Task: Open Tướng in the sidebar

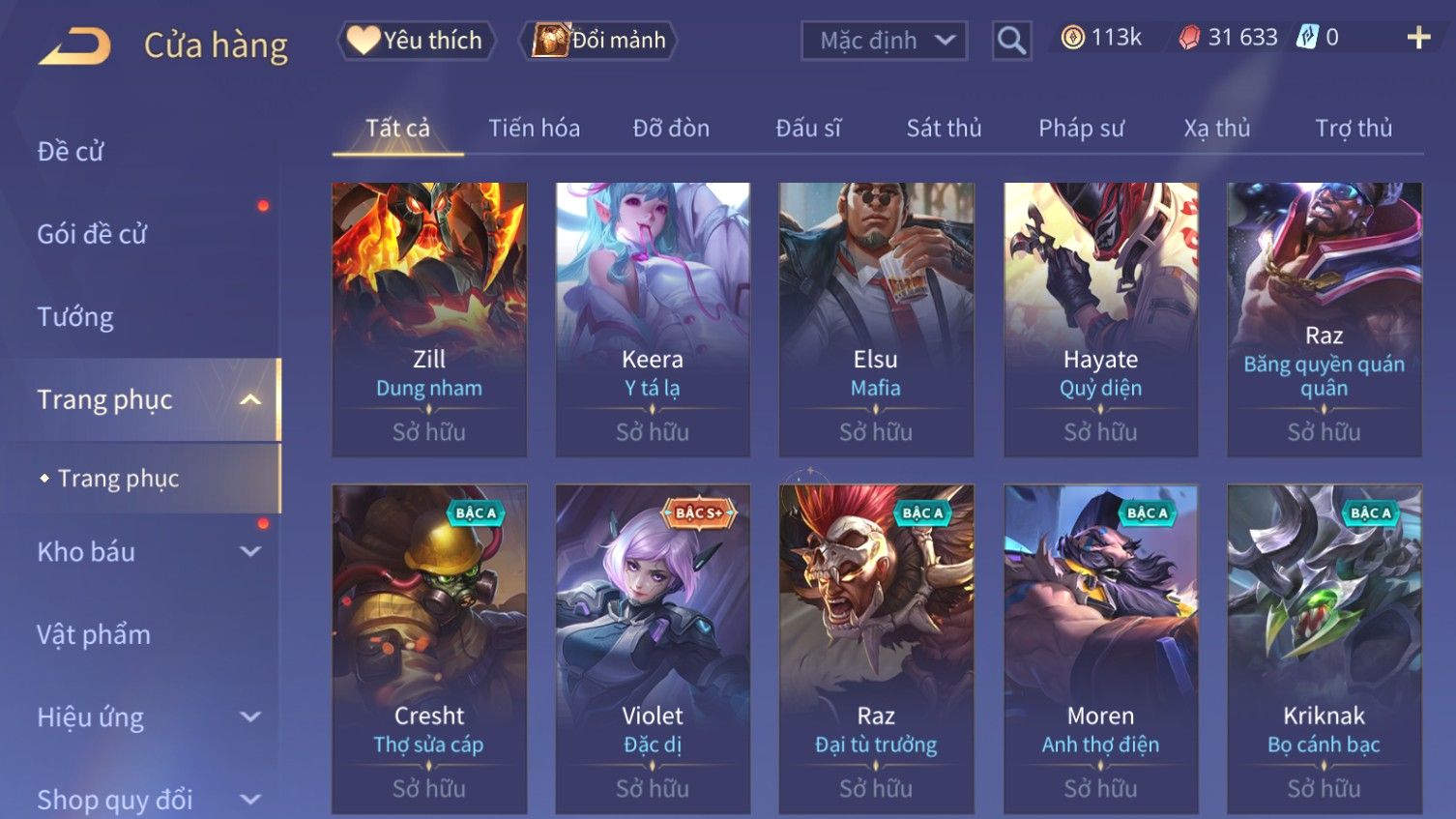Action: (x=75, y=317)
